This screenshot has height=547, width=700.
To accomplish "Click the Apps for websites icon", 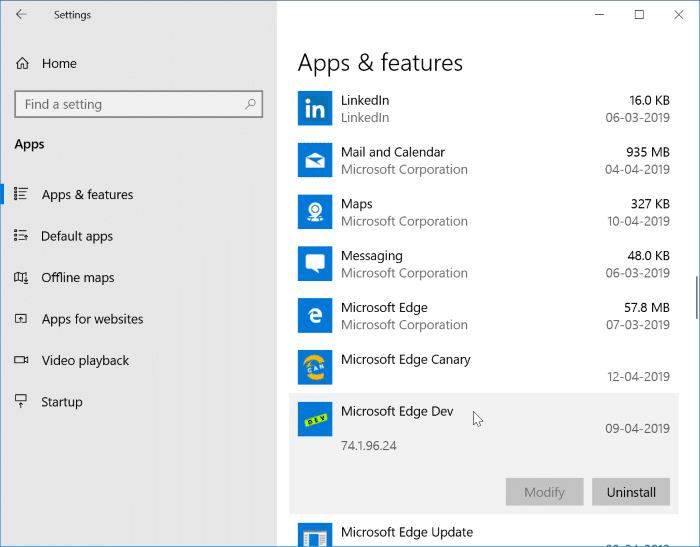I will (x=21, y=319).
